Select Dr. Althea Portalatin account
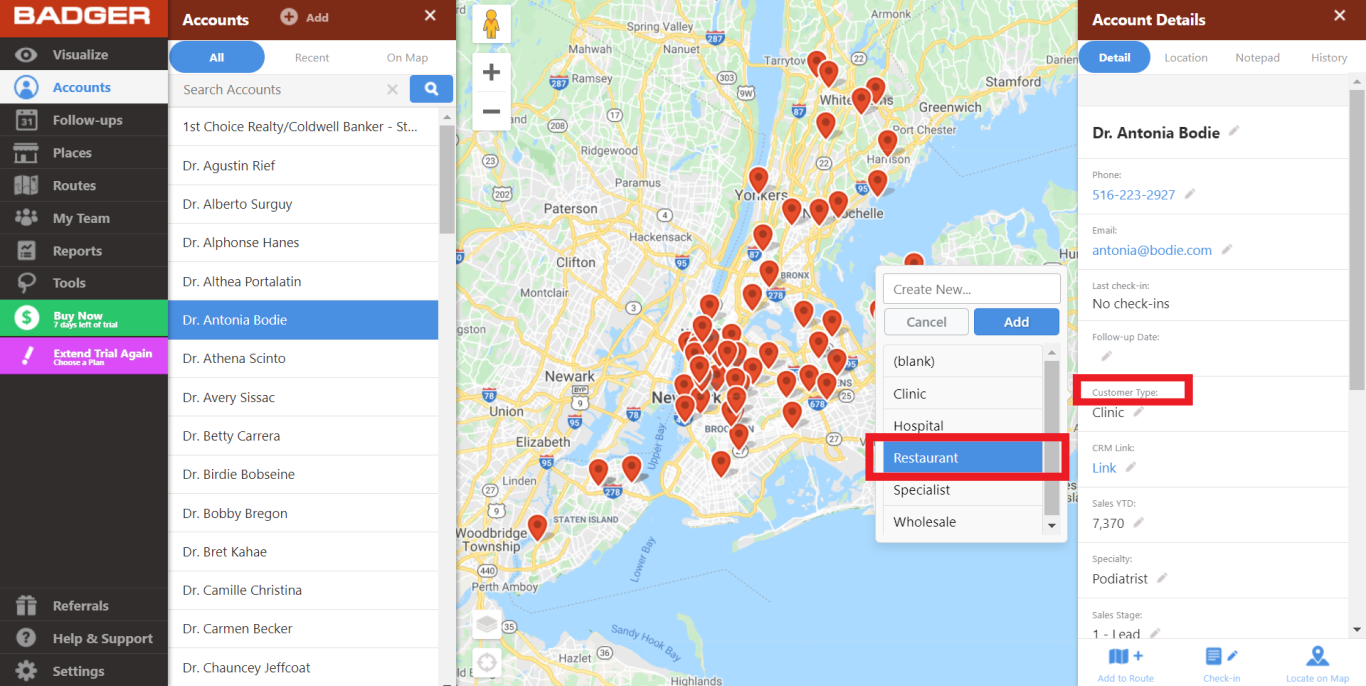This screenshot has height=686, width=1366. point(303,282)
